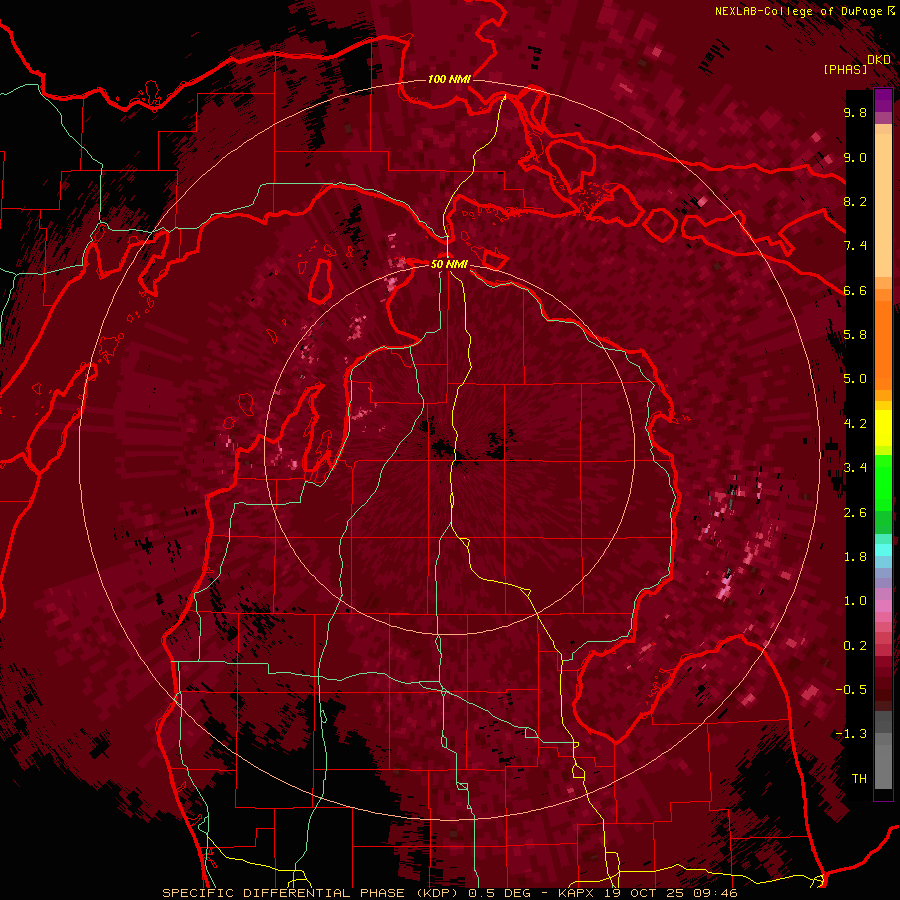Click the yellow segment of the color bar

point(883,428)
